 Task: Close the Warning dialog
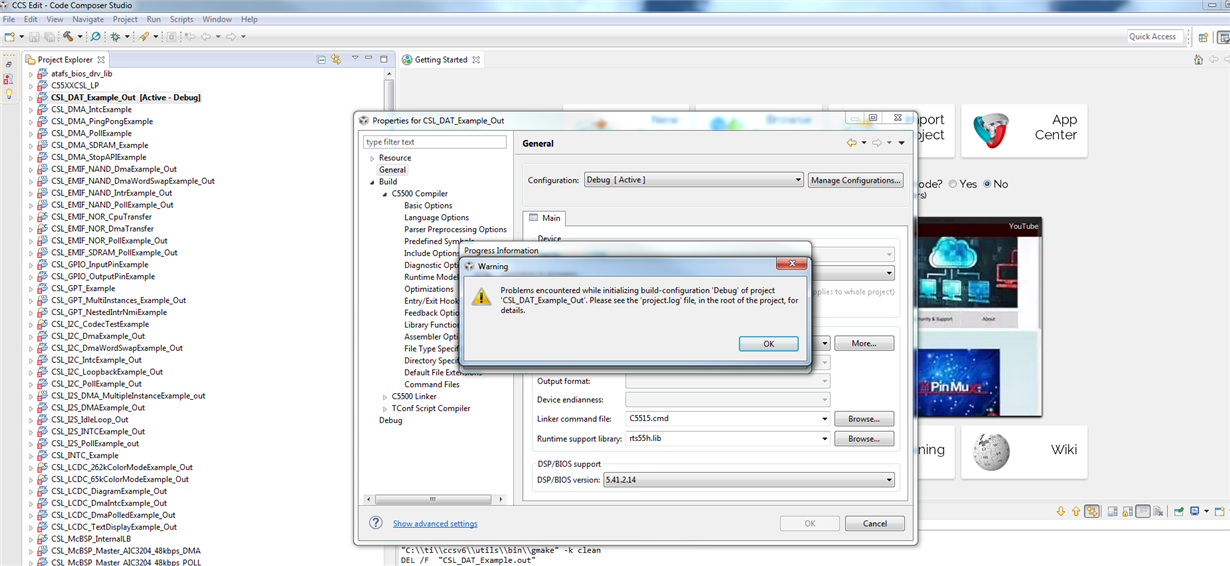coord(792,266)
